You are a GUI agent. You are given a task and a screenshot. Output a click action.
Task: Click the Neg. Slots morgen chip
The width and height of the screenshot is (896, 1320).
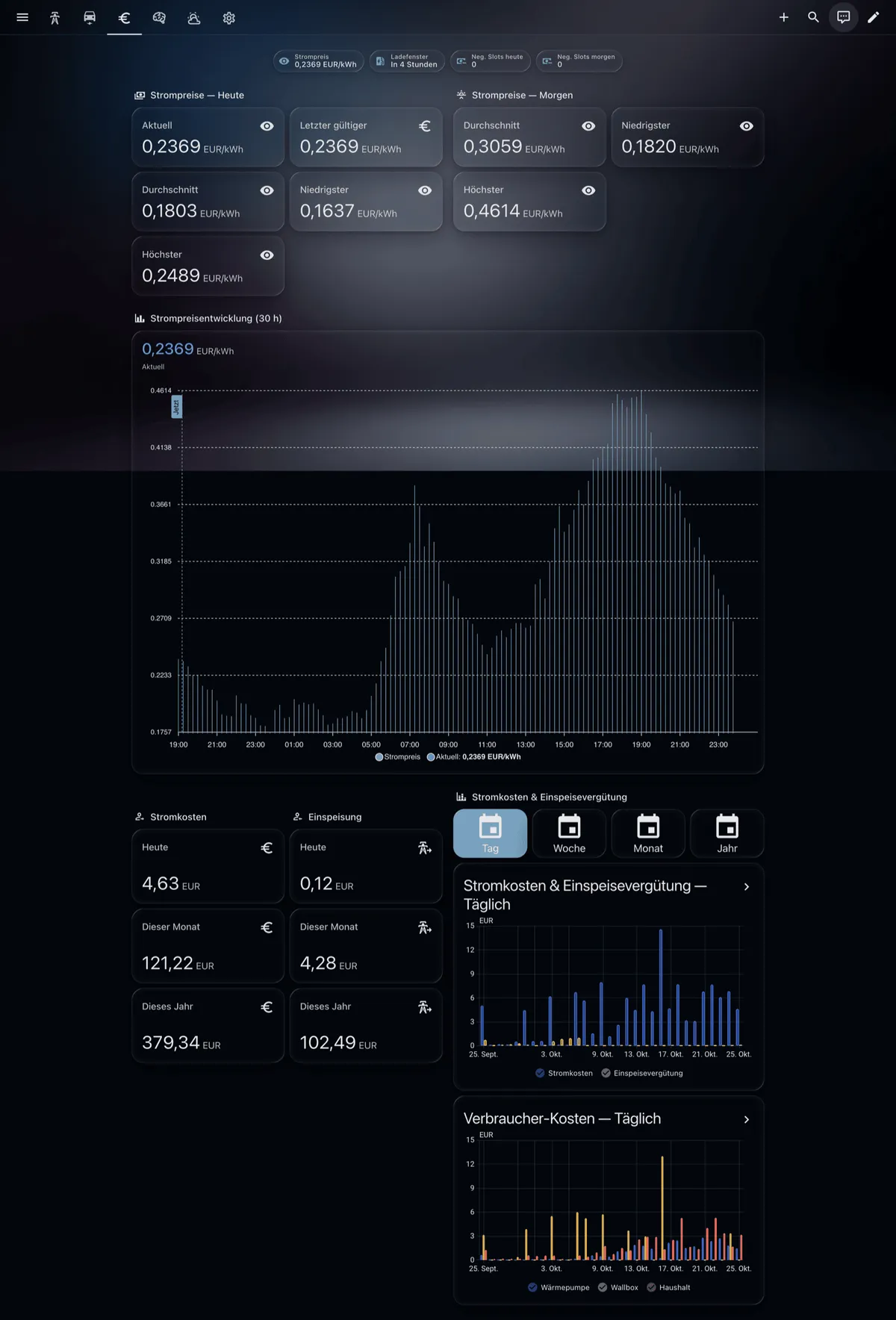[579, 60]
